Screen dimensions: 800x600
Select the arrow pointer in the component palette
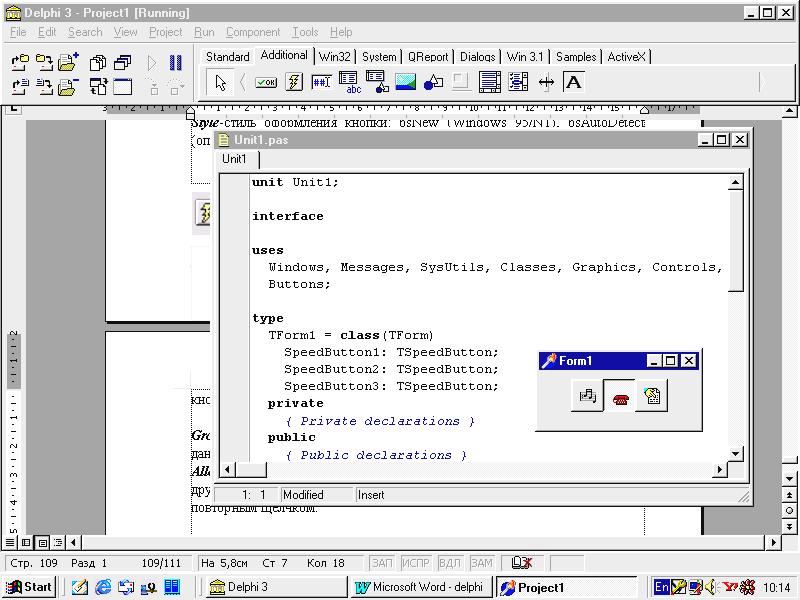pos(220,82)
